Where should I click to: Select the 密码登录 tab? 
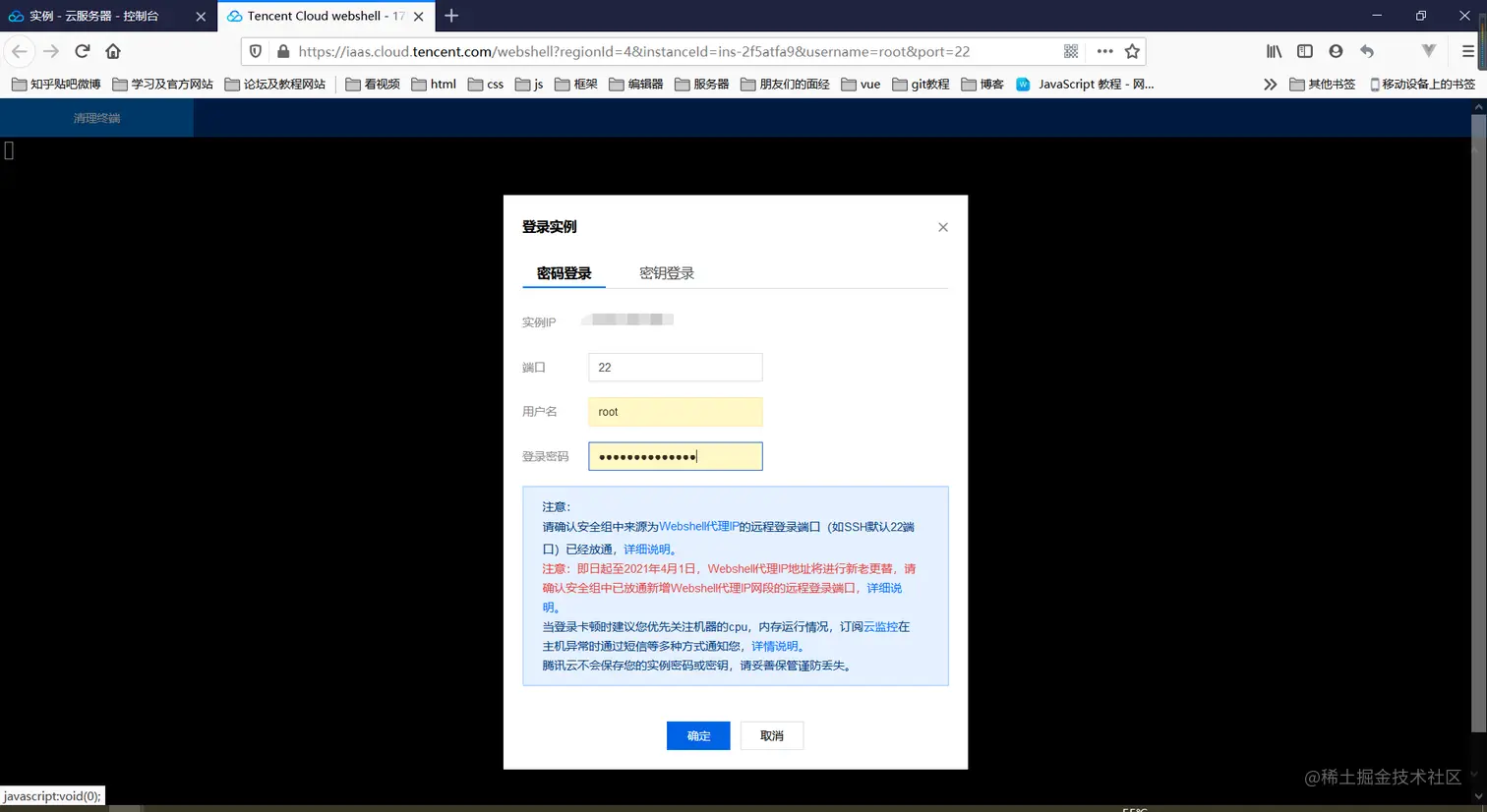pos(565,273)
